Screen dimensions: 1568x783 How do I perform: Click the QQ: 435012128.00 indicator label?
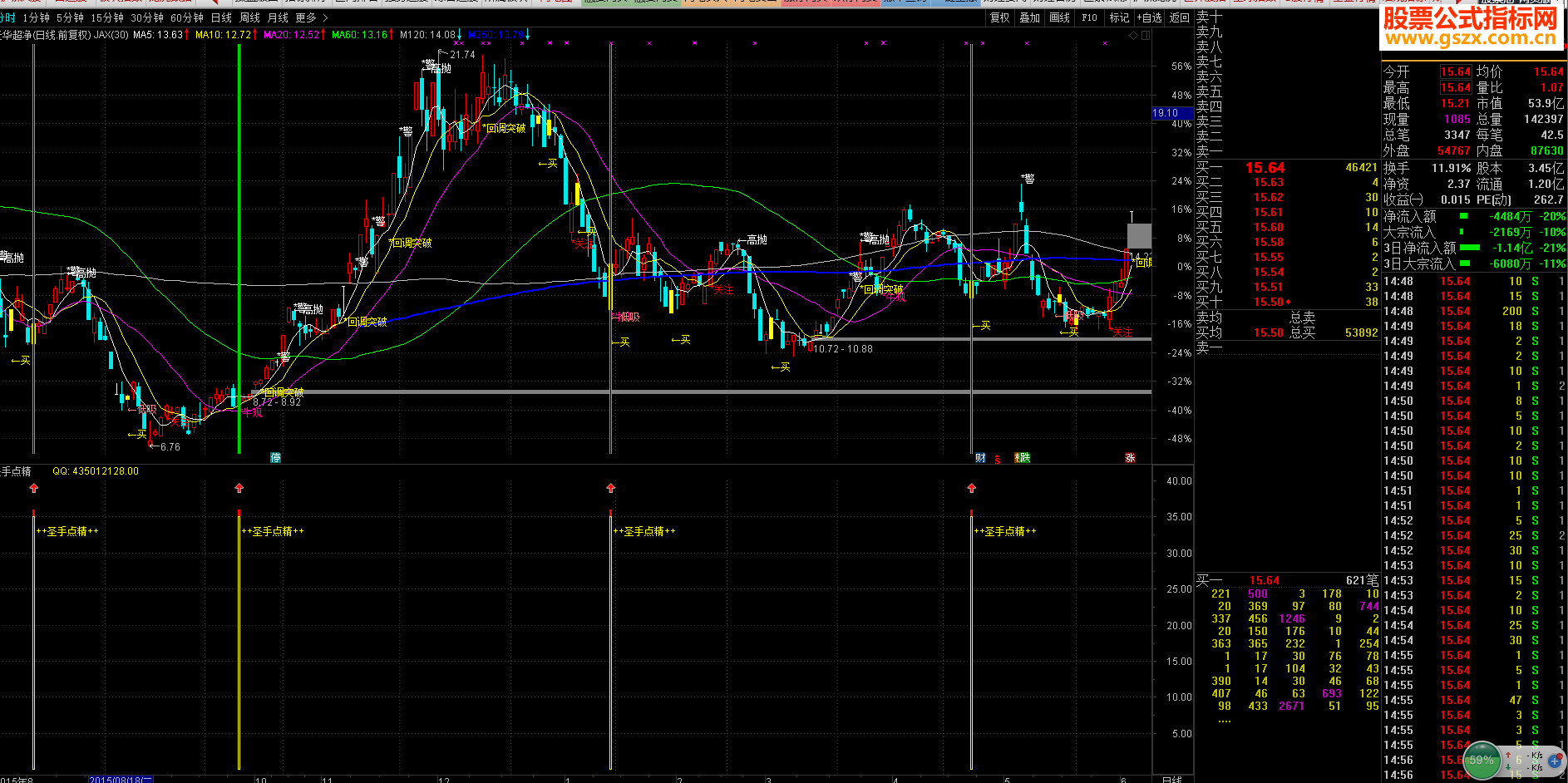[96, 471]
